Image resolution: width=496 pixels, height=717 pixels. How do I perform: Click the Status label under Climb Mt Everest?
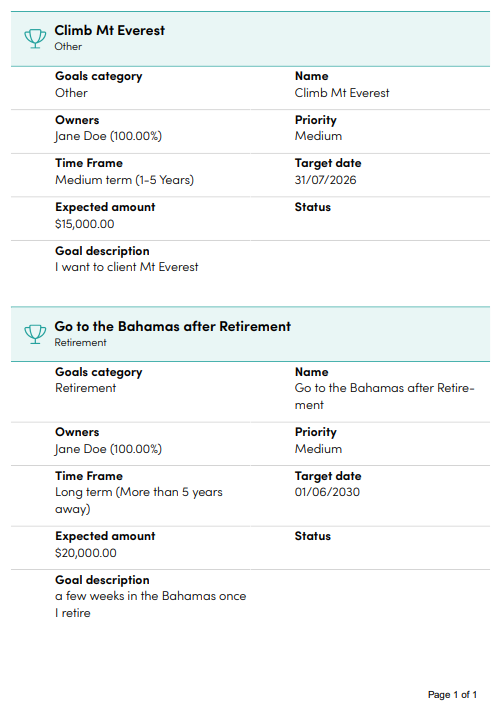pyautogui.click(x=313, y=207)
